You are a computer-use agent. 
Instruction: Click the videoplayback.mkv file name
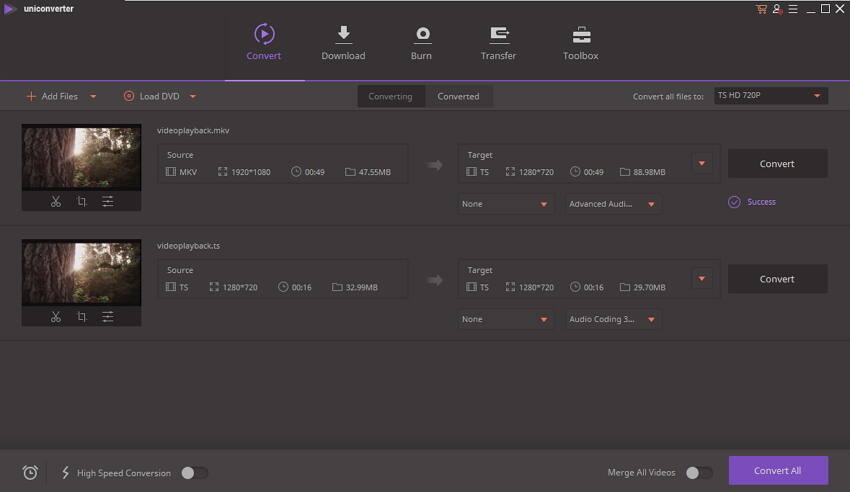pyautogui.click(x=193, y=131)
